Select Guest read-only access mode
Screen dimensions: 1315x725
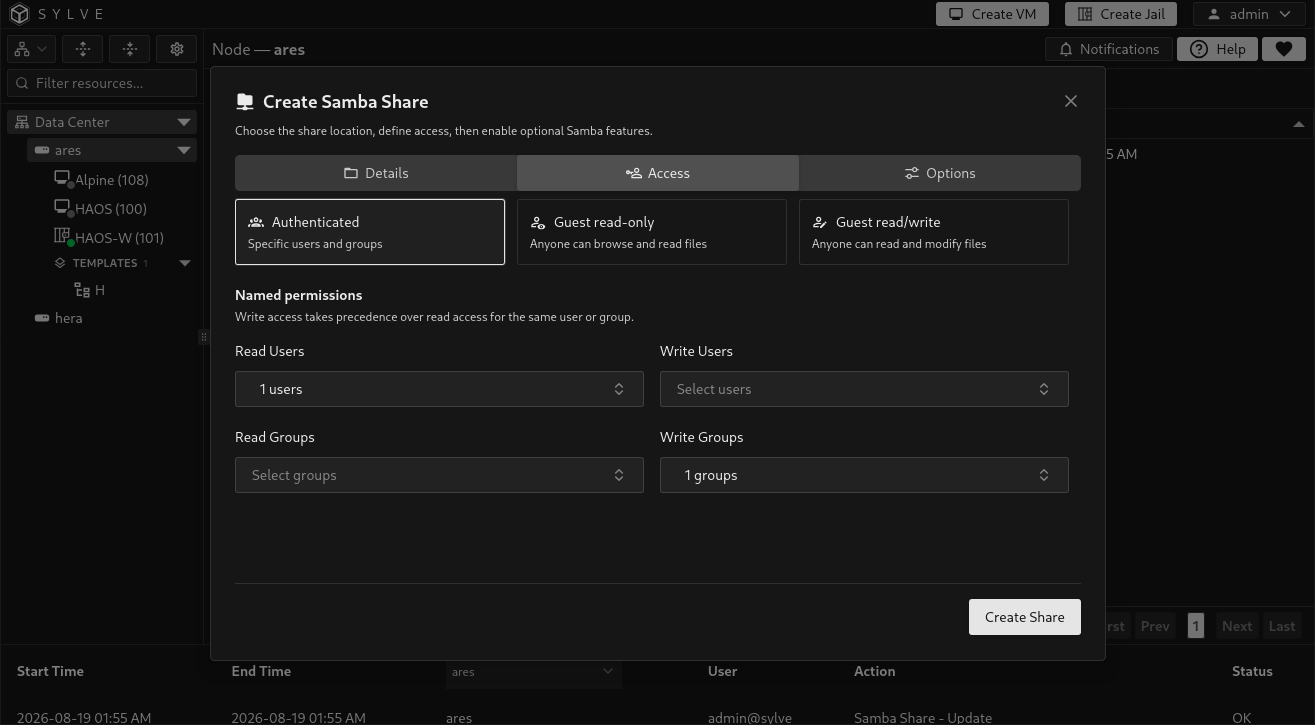coord(652,232)
